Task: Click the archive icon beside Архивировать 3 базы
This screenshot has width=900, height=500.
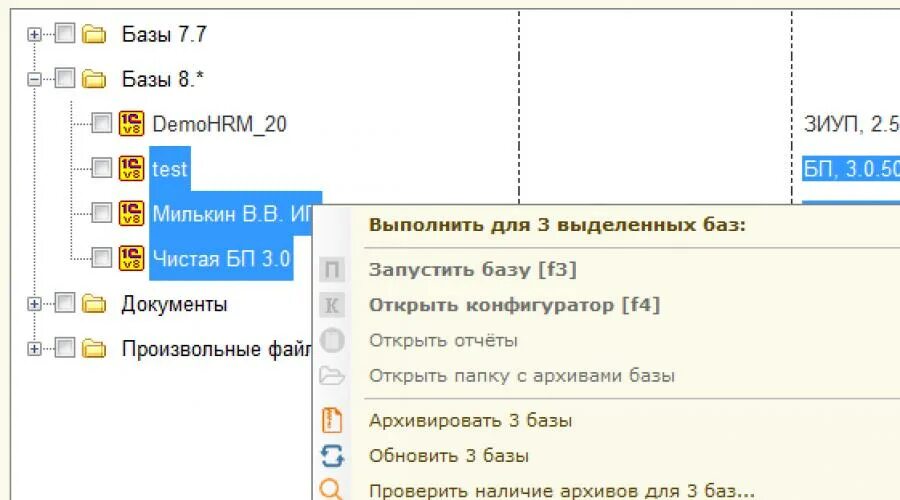Action: click(332, 420)
